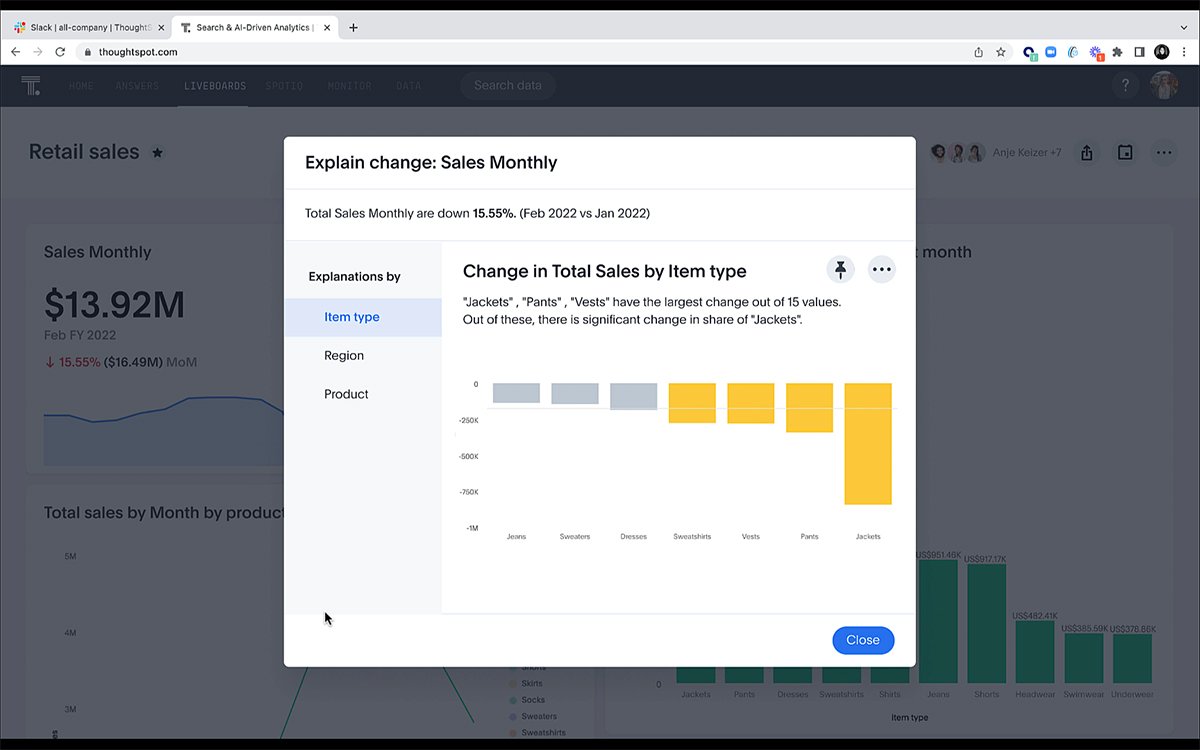Open the liveboard's ellipsis options menu
Screen dimensions: 1200x750
coord(1163,152)
